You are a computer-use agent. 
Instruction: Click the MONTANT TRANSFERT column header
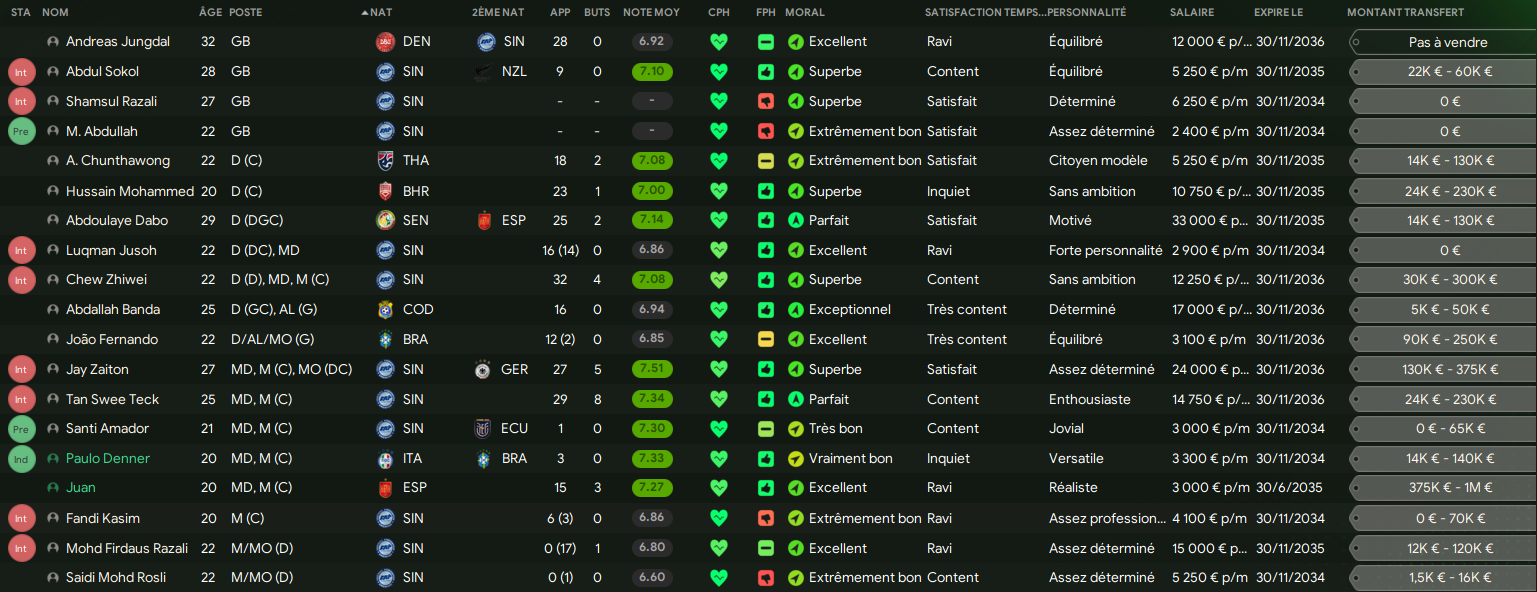[x=1405, y=13]
